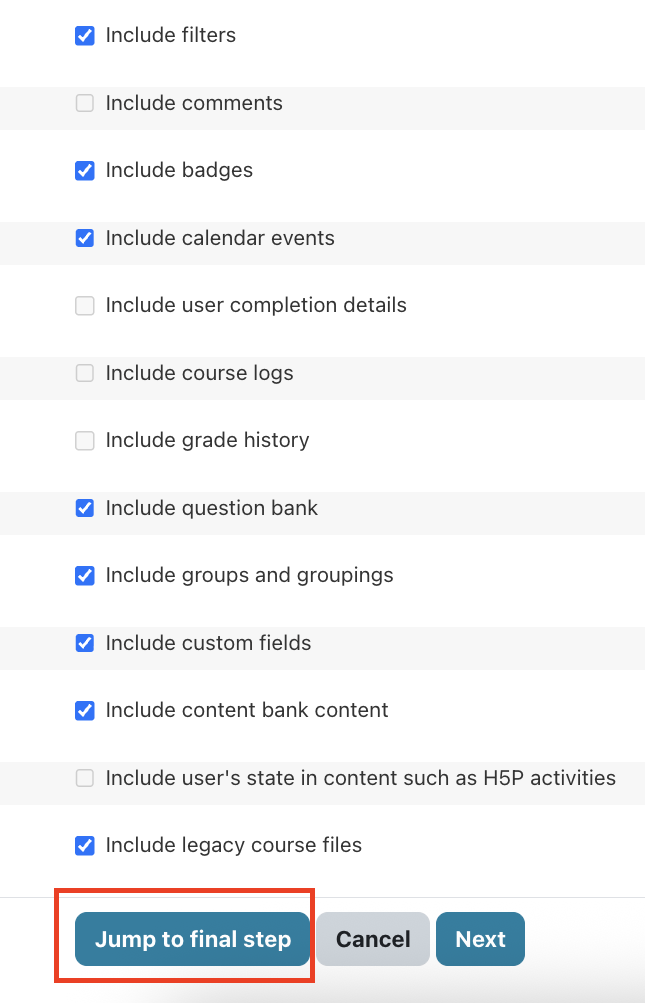
Task: Uncheck the Include question bank checkbox
Action: (85, 508)
